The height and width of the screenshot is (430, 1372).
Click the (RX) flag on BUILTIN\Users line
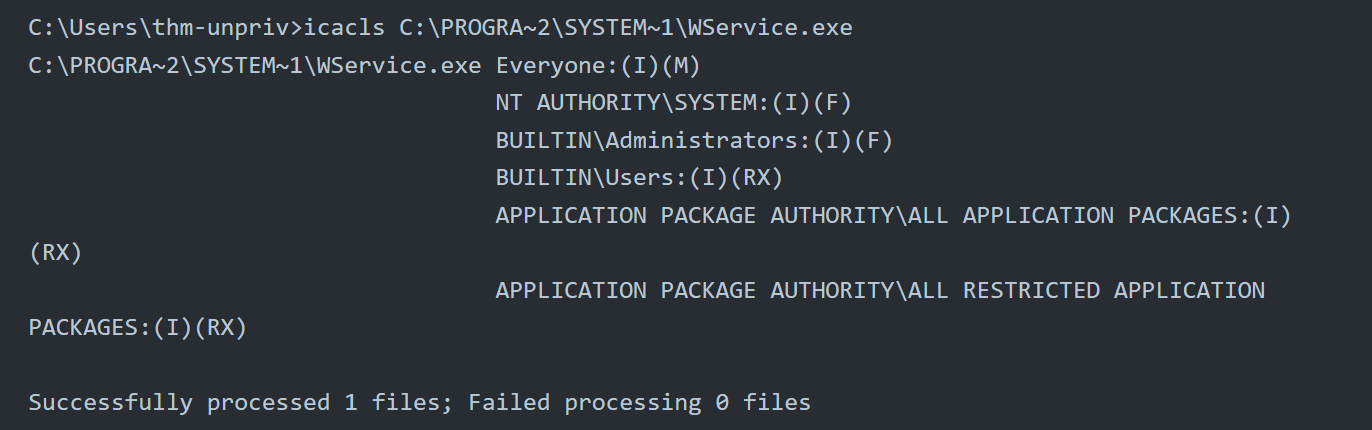(756, 178)
